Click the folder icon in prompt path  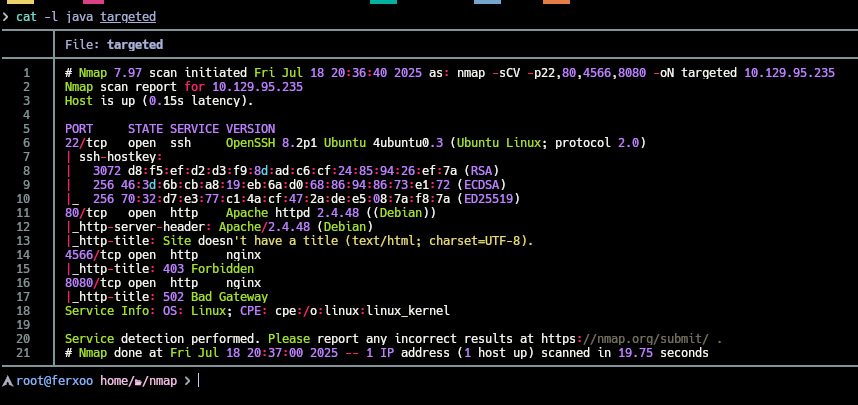point(141,380)
